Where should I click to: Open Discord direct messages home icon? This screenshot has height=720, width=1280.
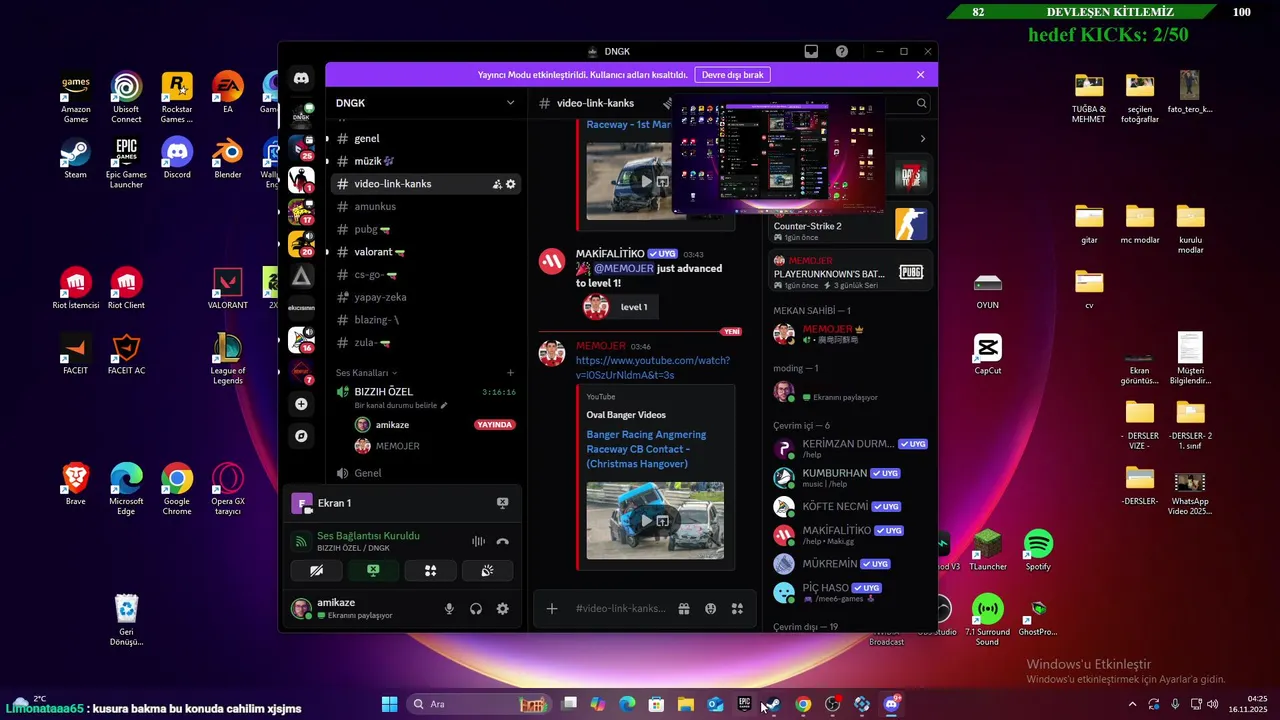[x=301, y=78]
